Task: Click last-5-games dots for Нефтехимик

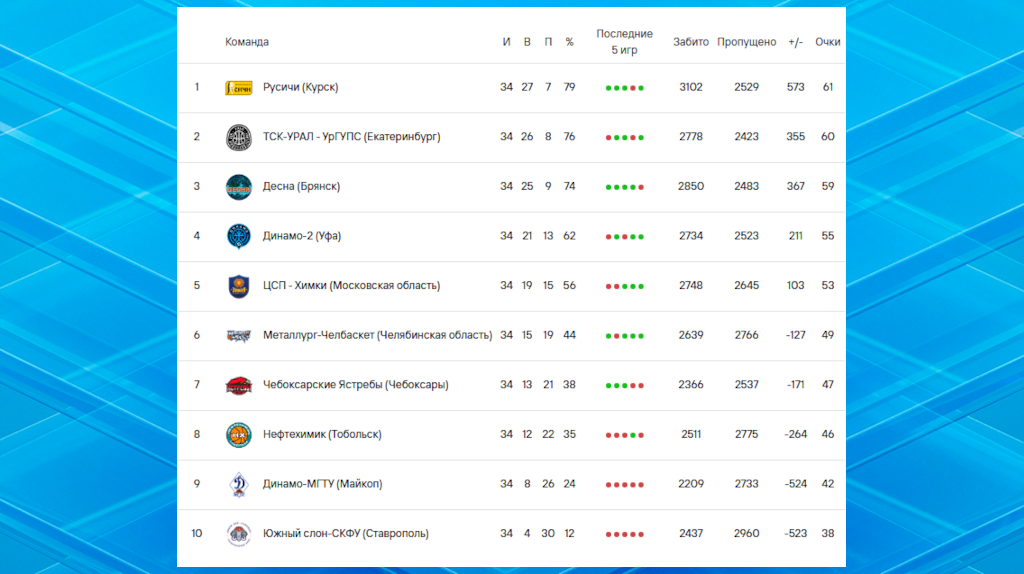Action: tap(624, 436)
